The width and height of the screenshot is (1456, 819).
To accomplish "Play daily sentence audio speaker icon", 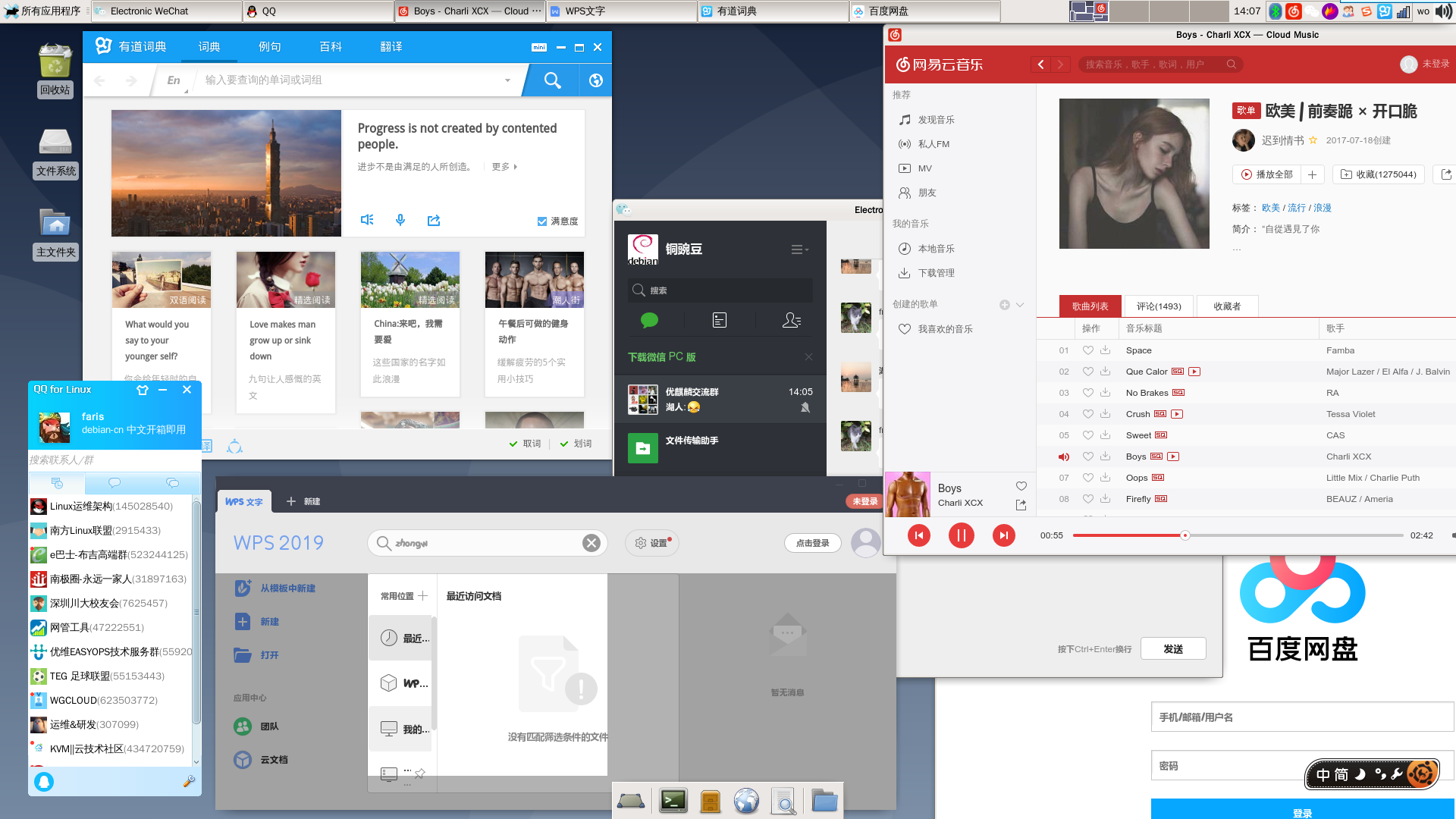I will tap(367, 220).
